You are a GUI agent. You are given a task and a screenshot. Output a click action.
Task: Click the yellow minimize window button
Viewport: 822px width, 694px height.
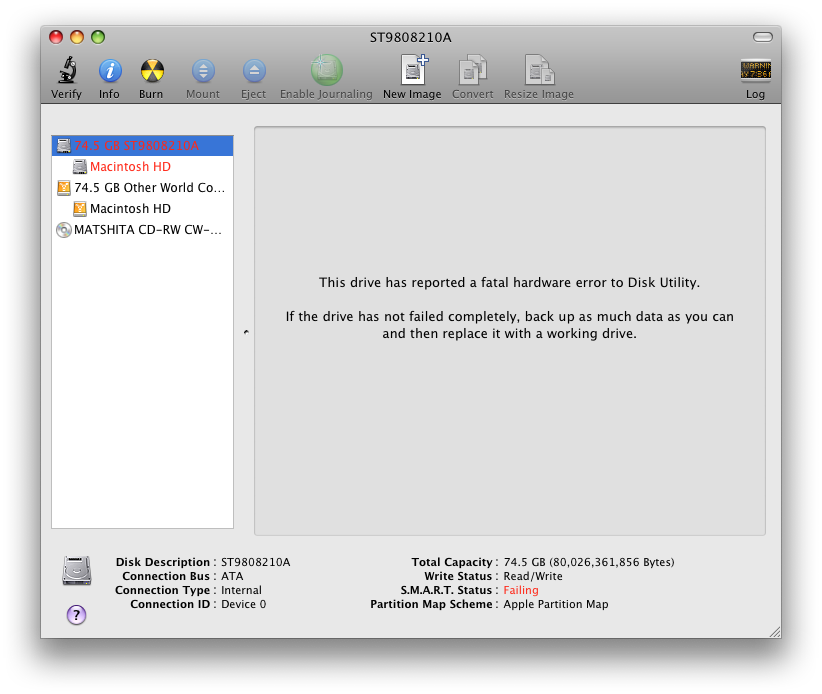pos(77,37)
